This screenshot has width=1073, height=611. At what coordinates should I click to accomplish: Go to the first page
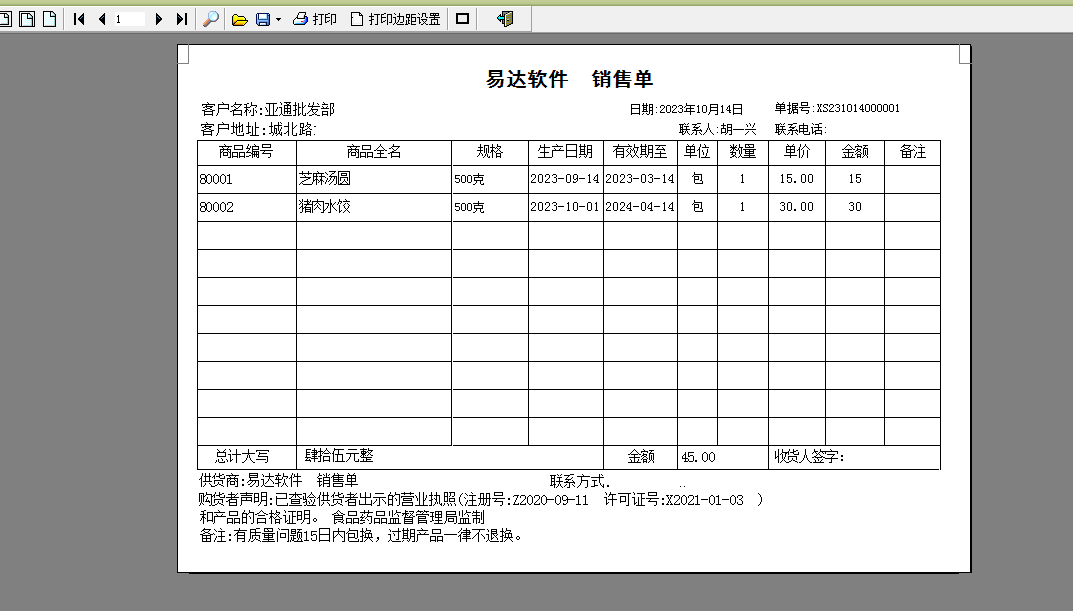(79, 19)
